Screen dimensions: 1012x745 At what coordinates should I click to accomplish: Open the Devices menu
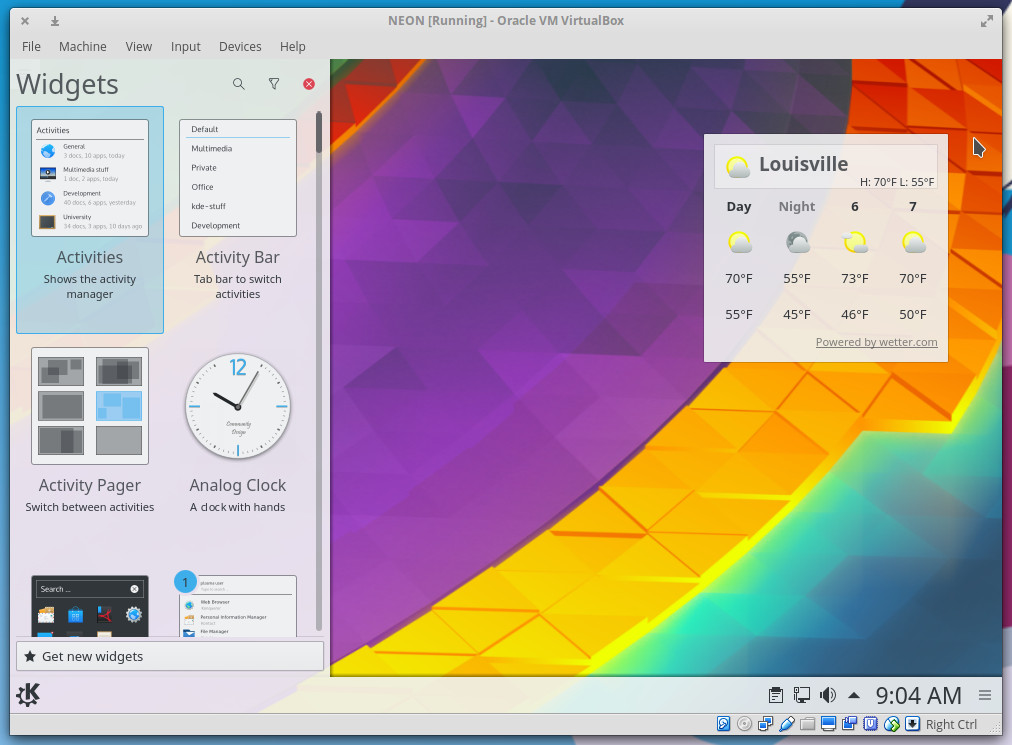click(240, 46)
